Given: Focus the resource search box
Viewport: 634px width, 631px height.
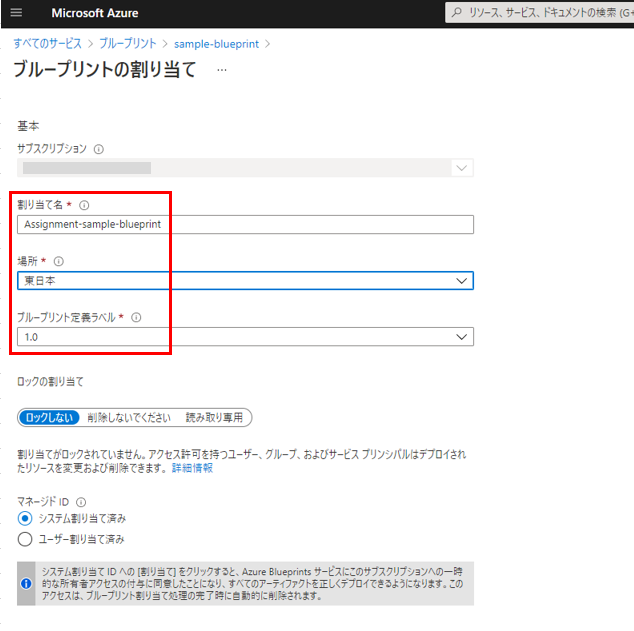Looking at the screenshot, I should click(539, 13).
